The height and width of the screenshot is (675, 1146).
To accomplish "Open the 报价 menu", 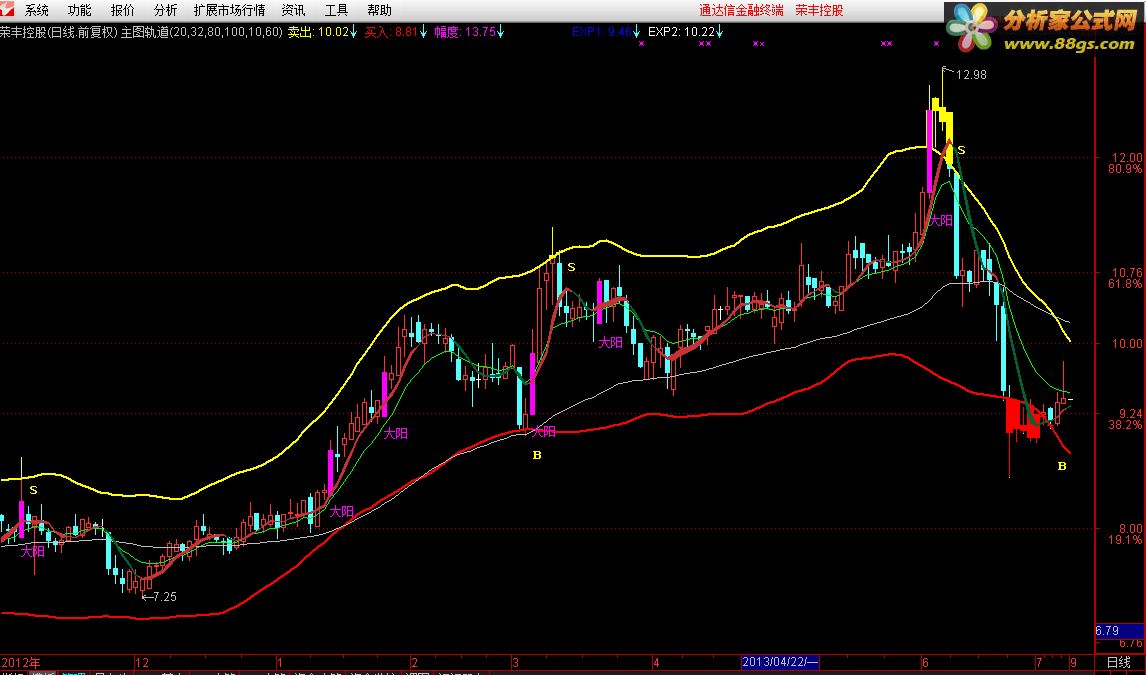I will pyautogui.click(x=123, y=10).
